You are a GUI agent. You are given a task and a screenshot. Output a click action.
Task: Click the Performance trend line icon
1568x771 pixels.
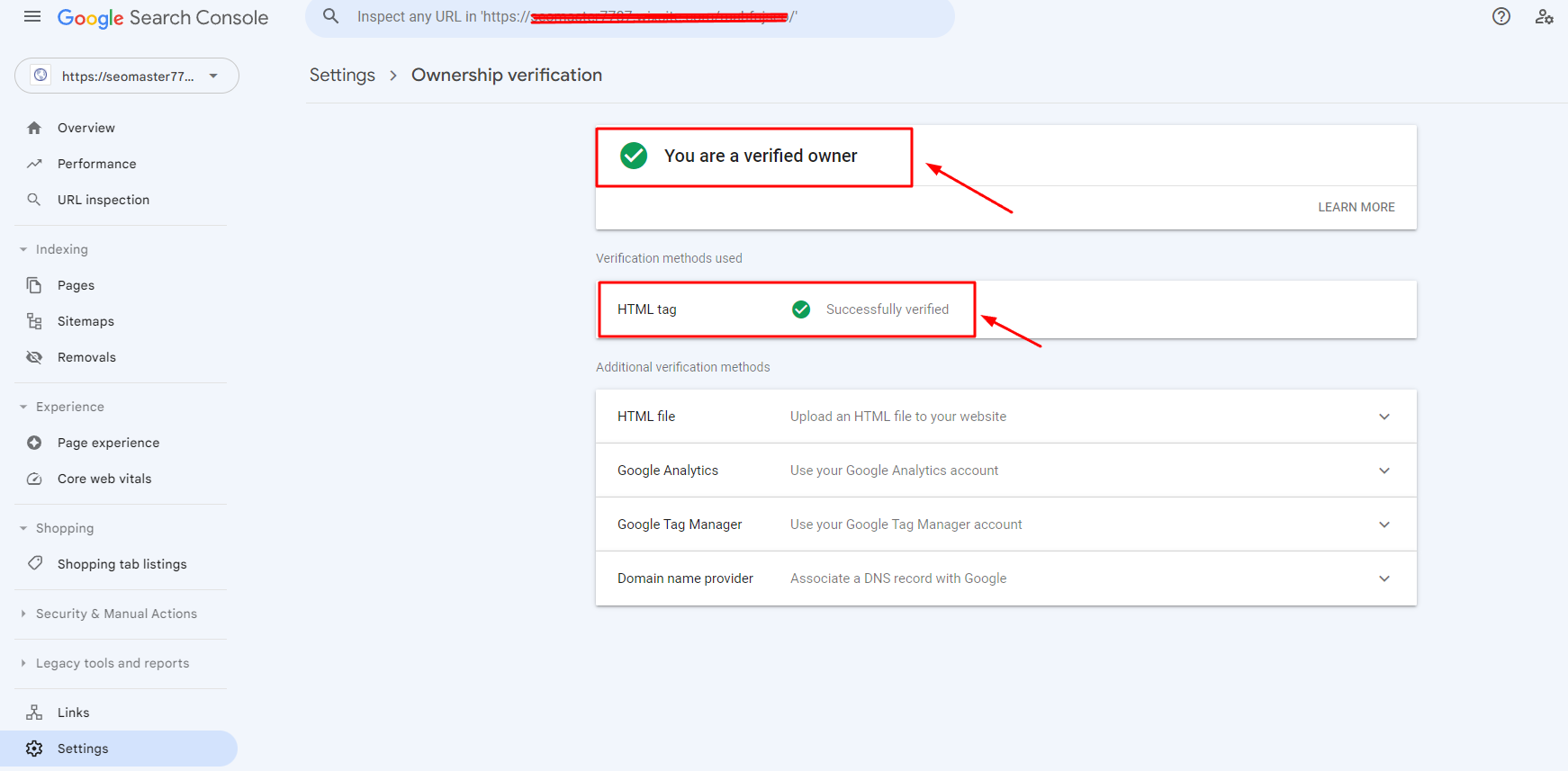click(34, 164)
